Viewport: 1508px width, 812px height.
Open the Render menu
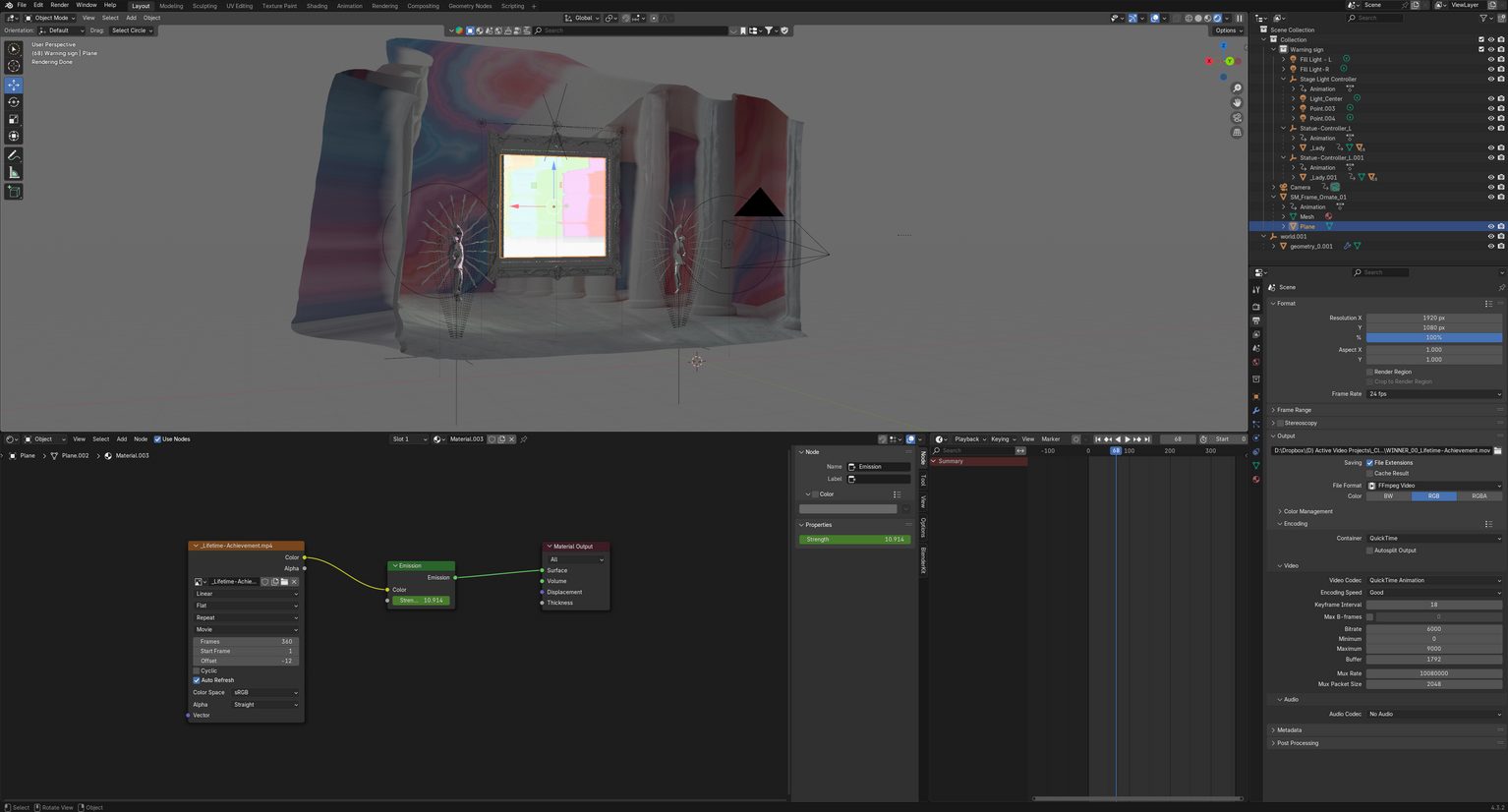(60, 5)
